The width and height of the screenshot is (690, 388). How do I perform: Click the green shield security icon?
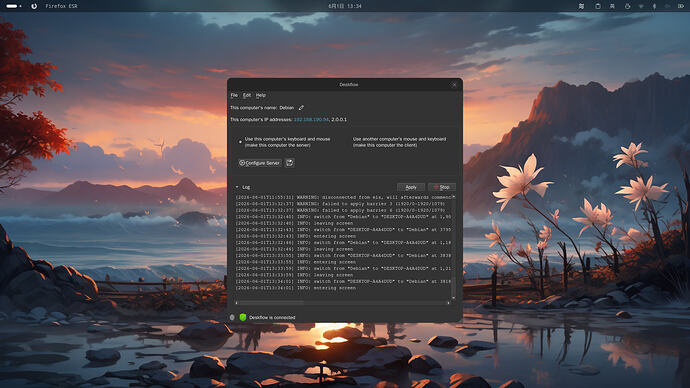pyautogui.click(x=242, y=317)
